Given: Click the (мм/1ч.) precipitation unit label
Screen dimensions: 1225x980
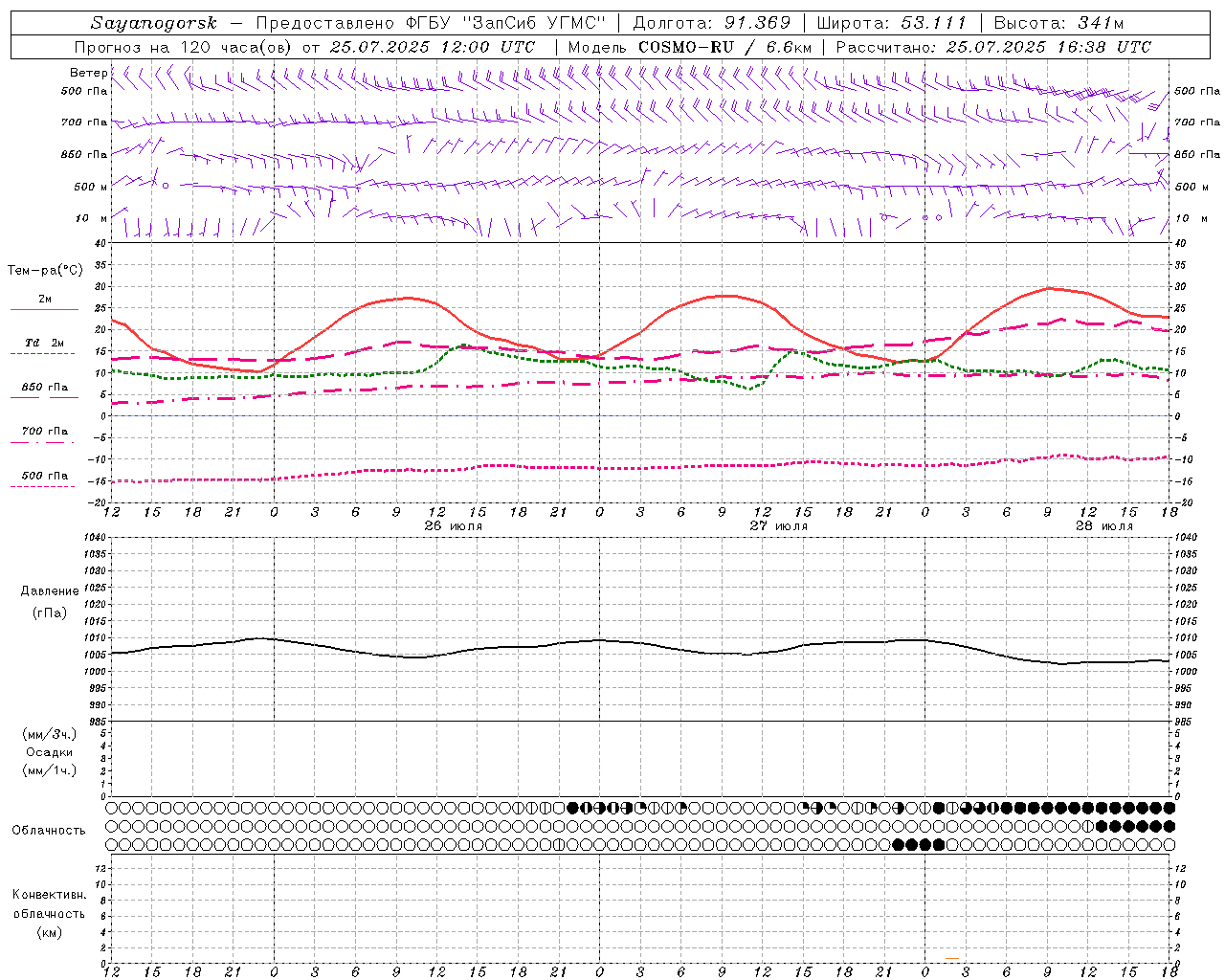Looking at the screenshot, I should point(50,770).
